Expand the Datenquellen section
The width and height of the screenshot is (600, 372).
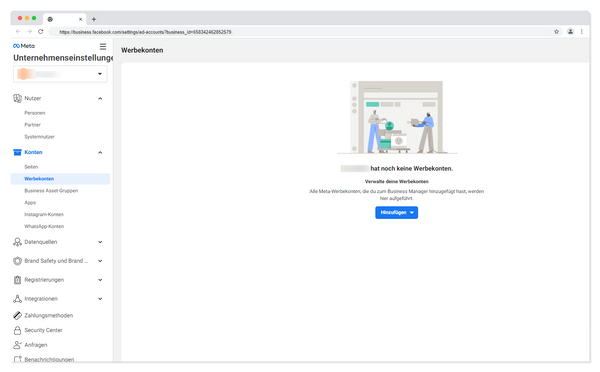[x=100, y=242]
